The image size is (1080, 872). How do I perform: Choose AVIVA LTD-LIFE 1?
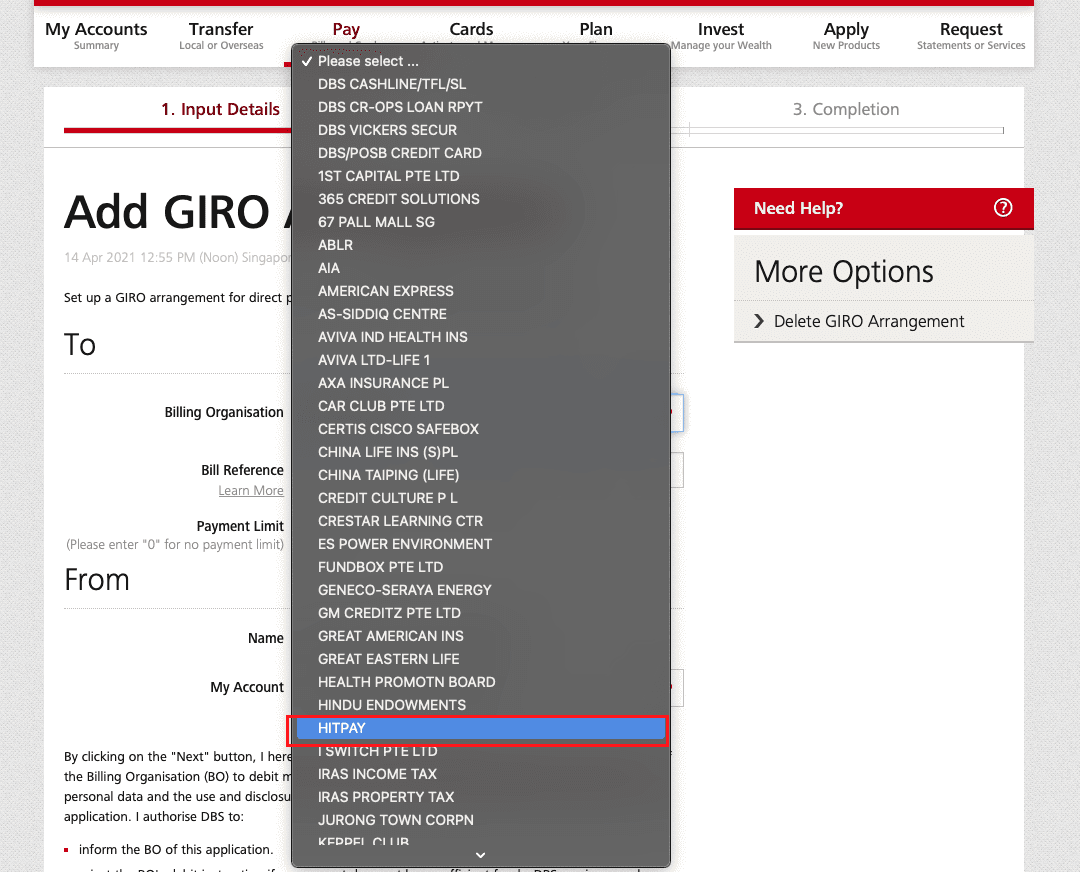click(481, 360)
